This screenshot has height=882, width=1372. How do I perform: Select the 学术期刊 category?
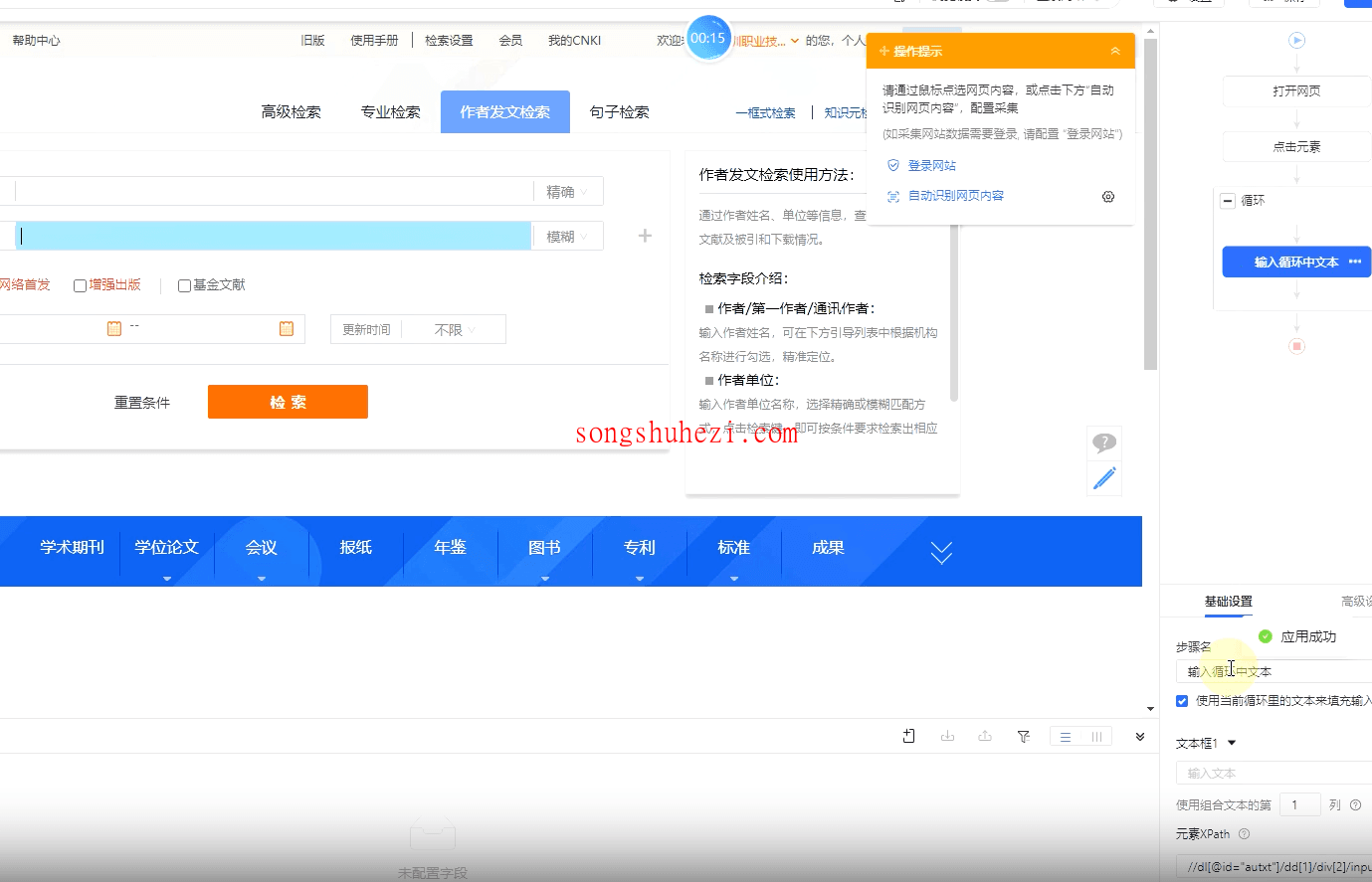pos(72,548)
